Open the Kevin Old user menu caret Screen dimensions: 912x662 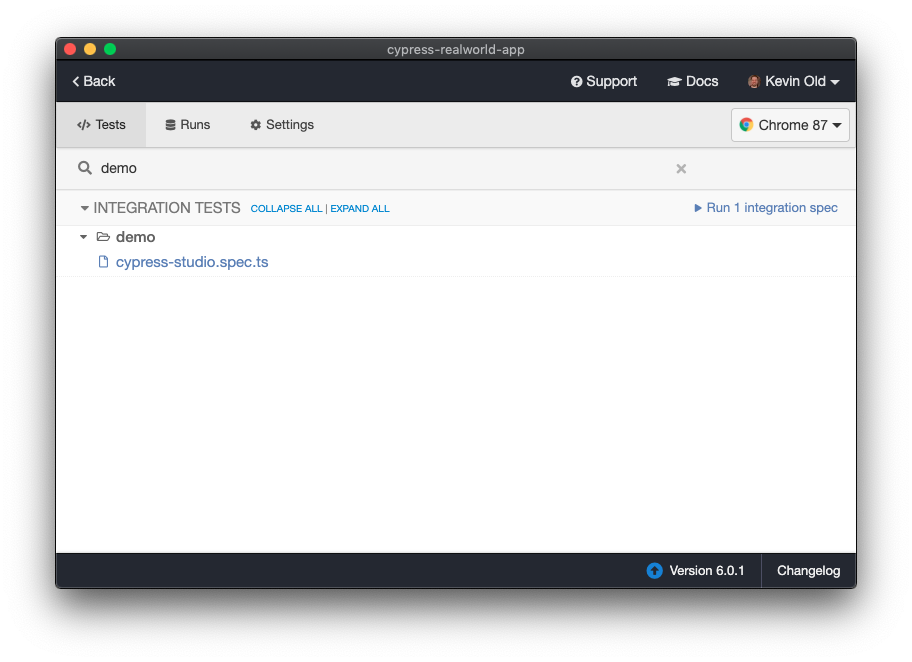[x=835, y=82]
